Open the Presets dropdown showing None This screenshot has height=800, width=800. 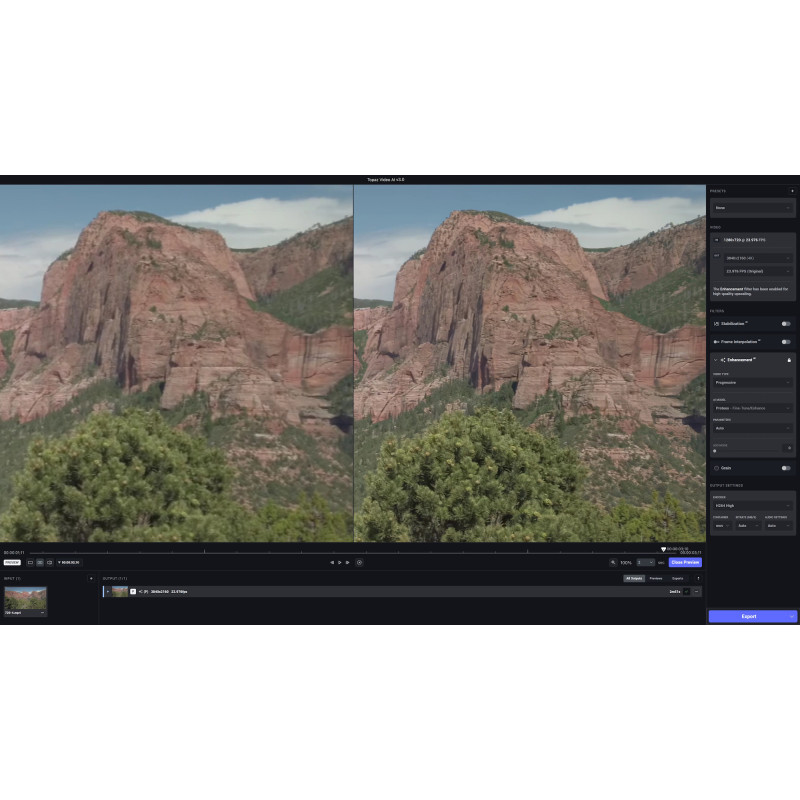(x=752, y=208)
